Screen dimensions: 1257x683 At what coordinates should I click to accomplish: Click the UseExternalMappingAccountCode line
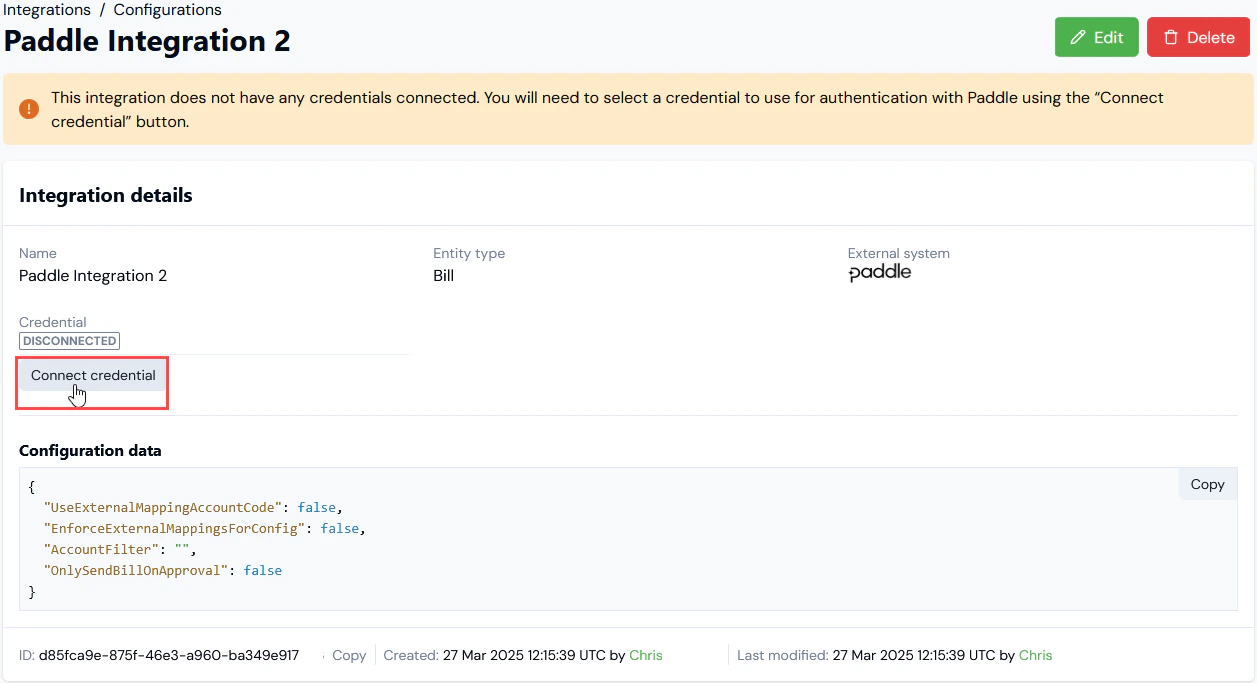[193, 507]
